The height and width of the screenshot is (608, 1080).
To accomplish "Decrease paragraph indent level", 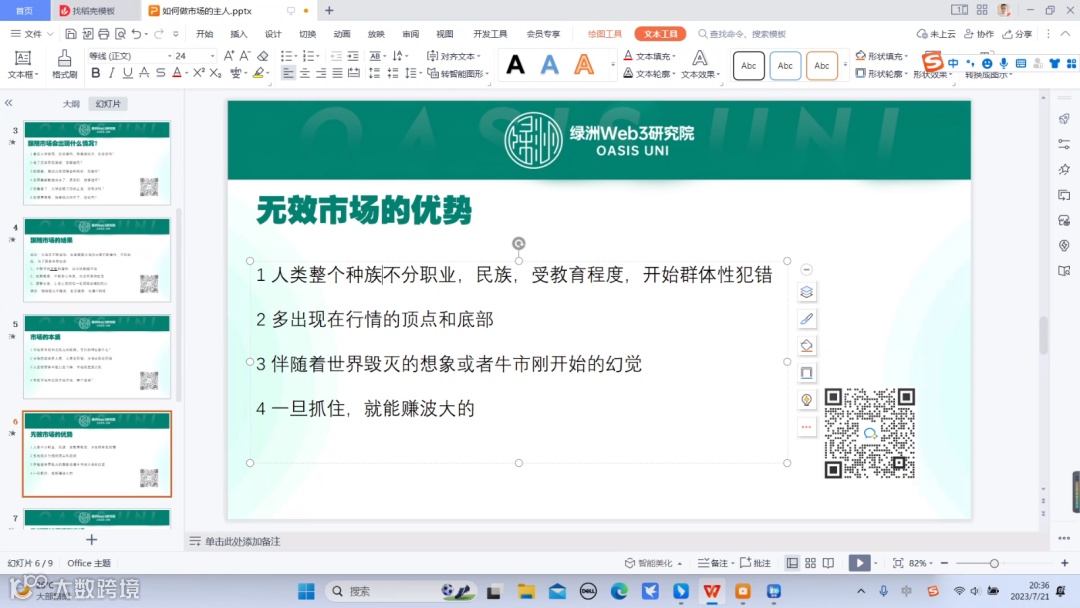I will coord(336,56).
